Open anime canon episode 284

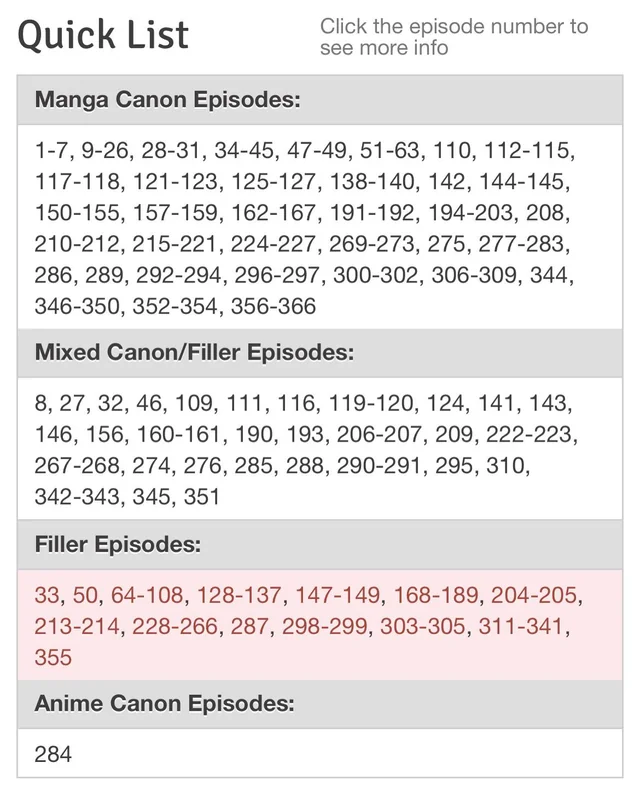tap(52, 753)
